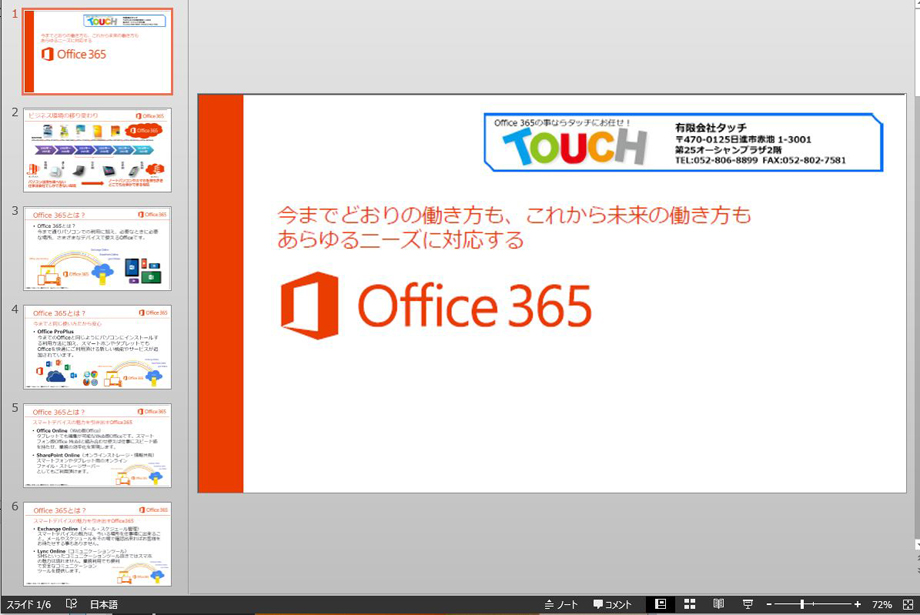Image resolution: width=920 pixels, height=615 pixels.
Task: Start the slide show from status bar
Action: [747, 605]
